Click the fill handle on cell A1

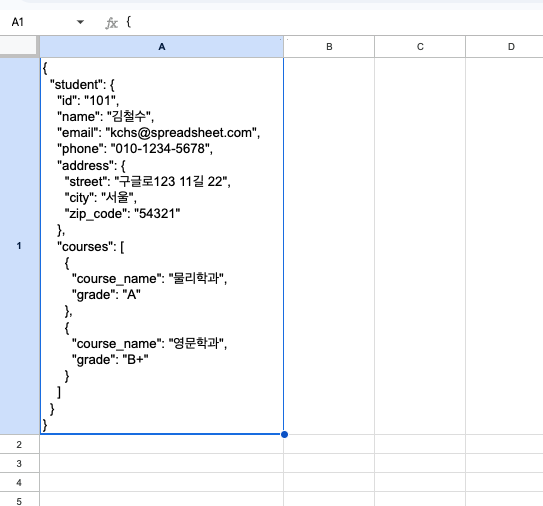[x=284, y=434]
